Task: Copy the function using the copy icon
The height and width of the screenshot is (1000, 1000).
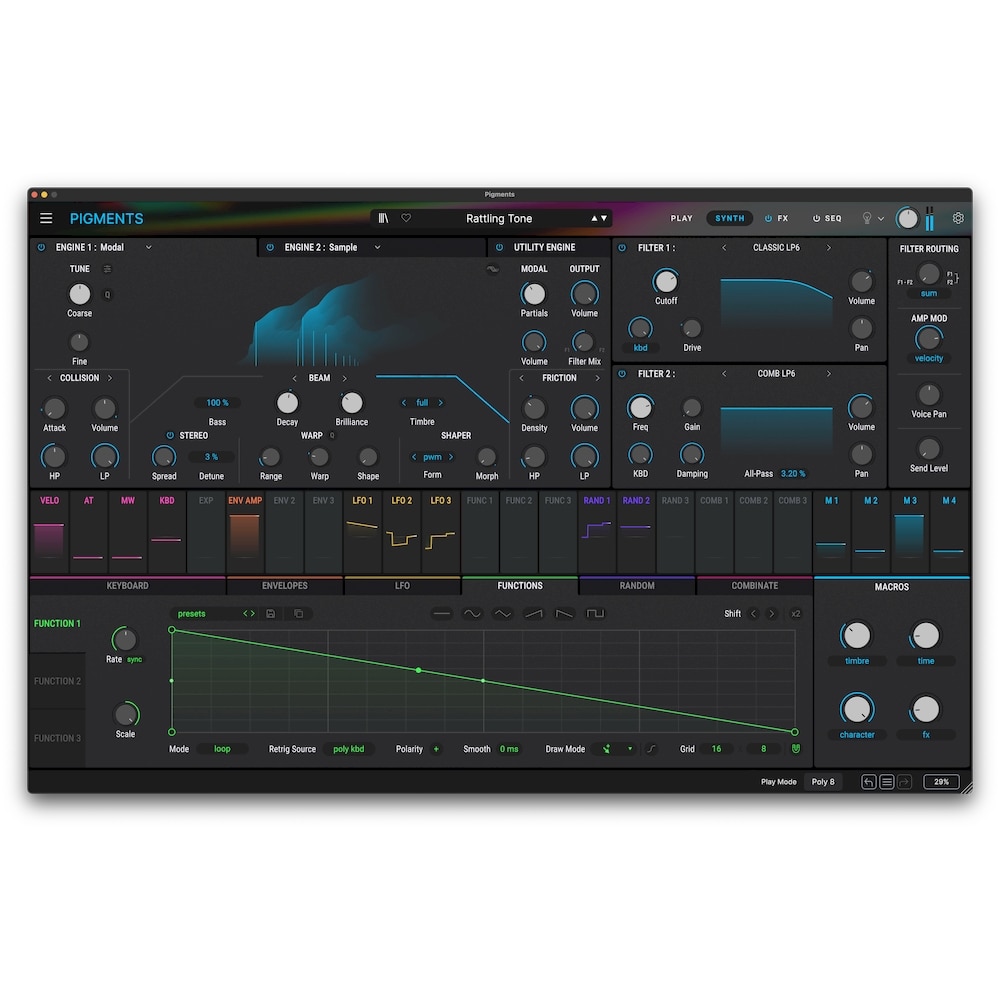Action: (x=296, y=614)
